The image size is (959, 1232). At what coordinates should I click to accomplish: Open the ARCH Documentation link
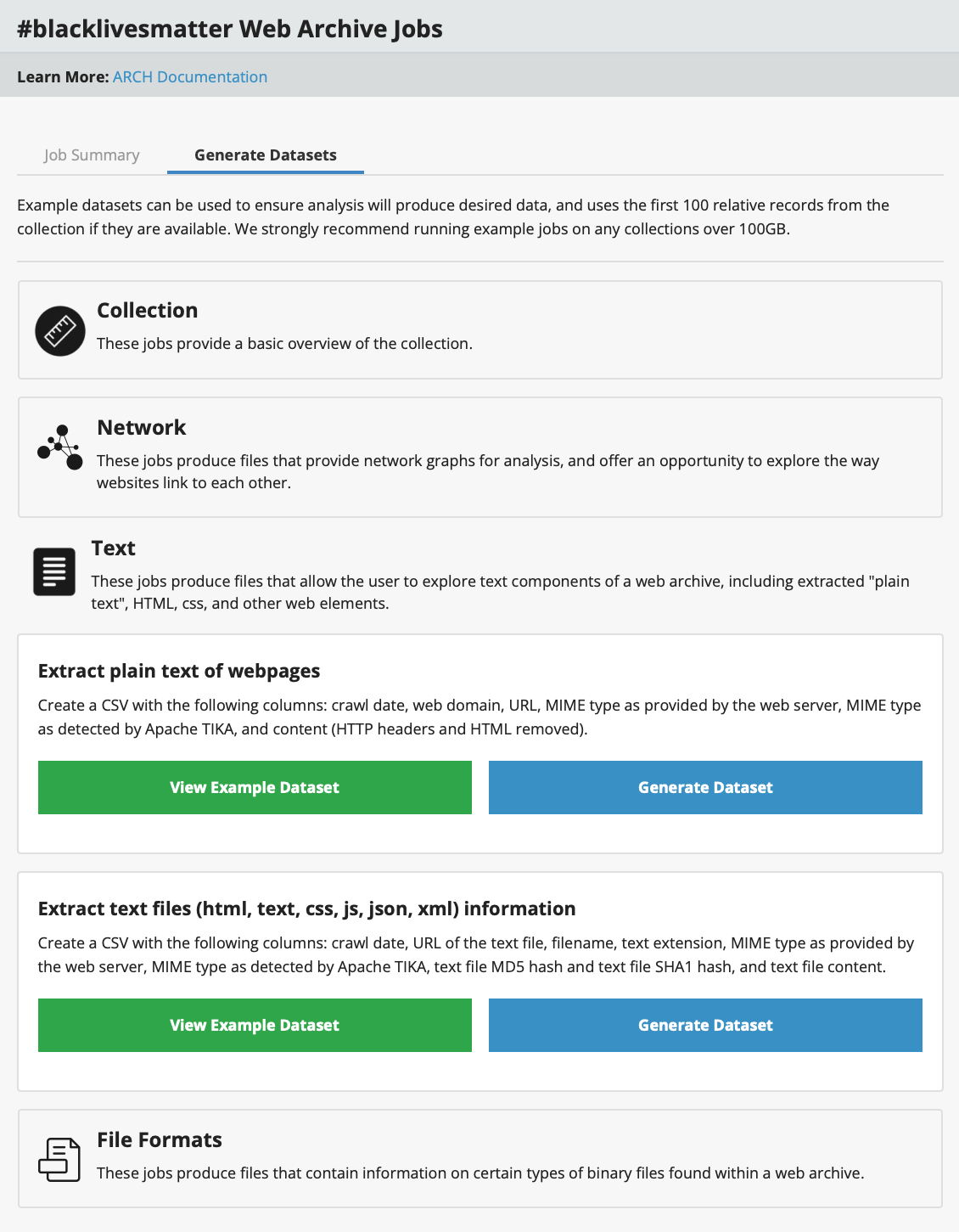point(190,77)
